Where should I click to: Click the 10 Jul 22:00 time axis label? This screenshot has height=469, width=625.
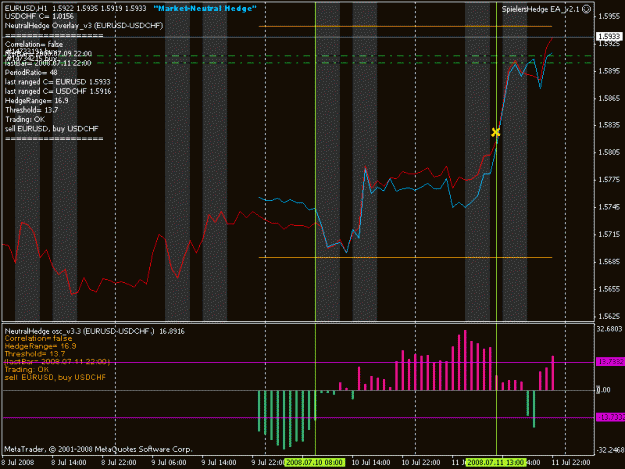coord(421,462)
